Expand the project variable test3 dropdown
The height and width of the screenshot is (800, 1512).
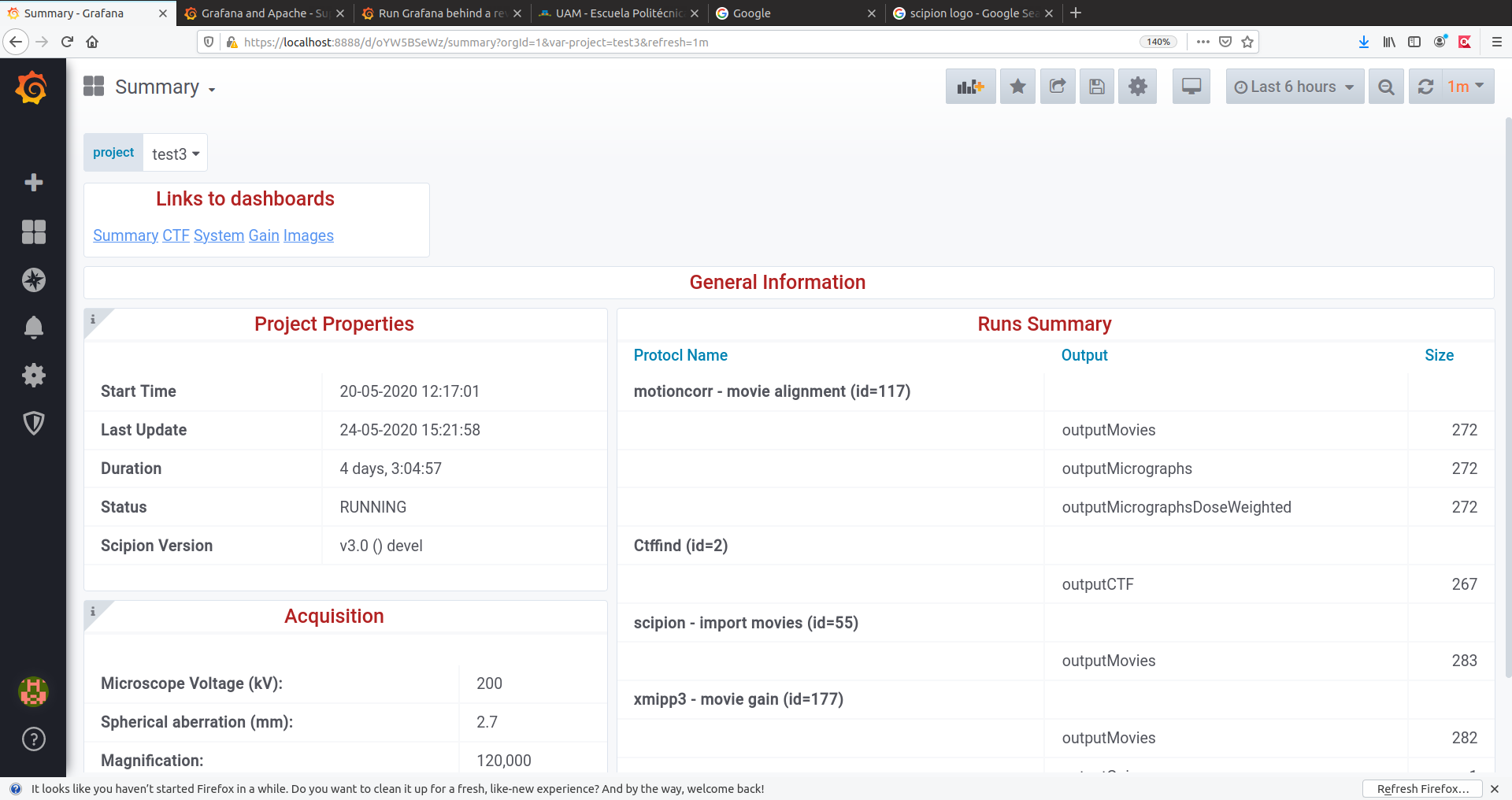(176, 153)
